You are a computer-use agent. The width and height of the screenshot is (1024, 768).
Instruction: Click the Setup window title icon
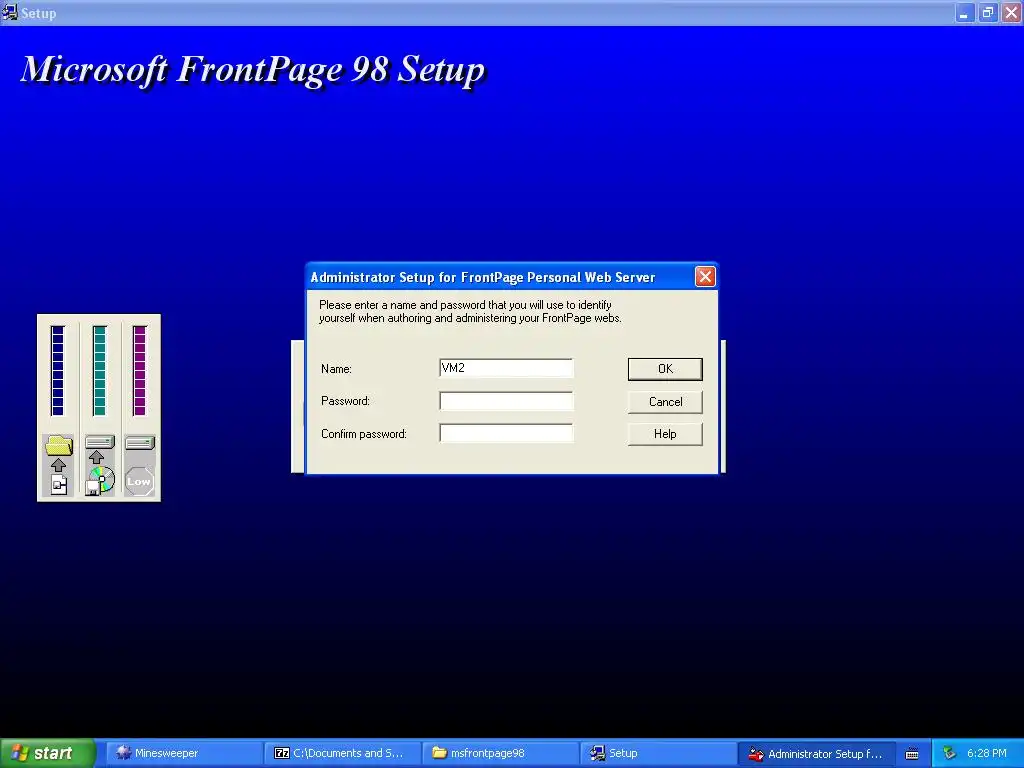point(10,12)
